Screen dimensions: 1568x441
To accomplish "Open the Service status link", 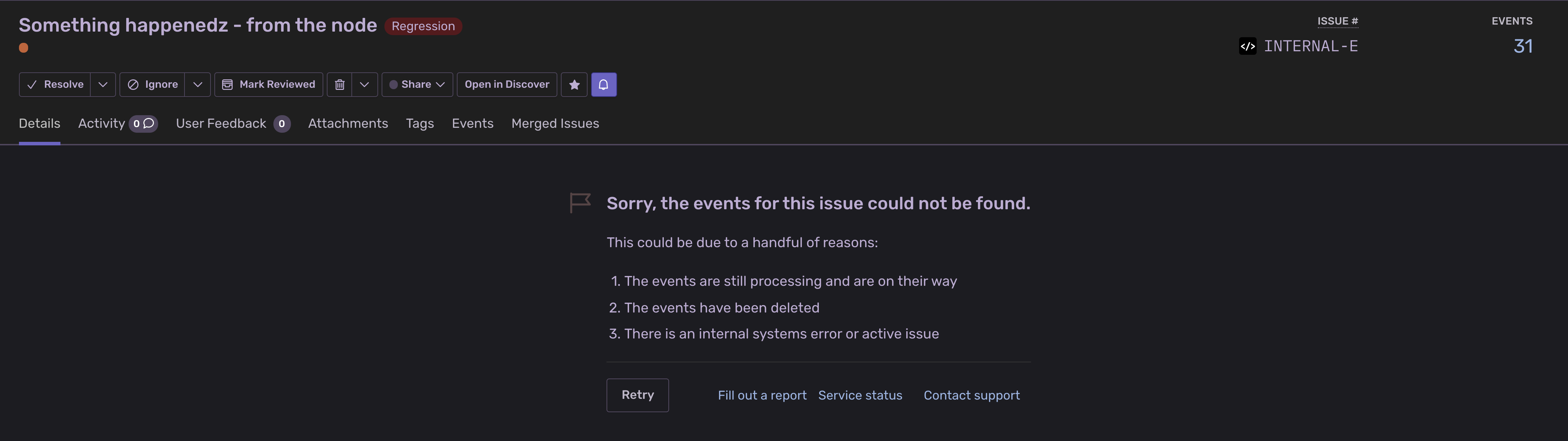I will (x=860, y=395).
